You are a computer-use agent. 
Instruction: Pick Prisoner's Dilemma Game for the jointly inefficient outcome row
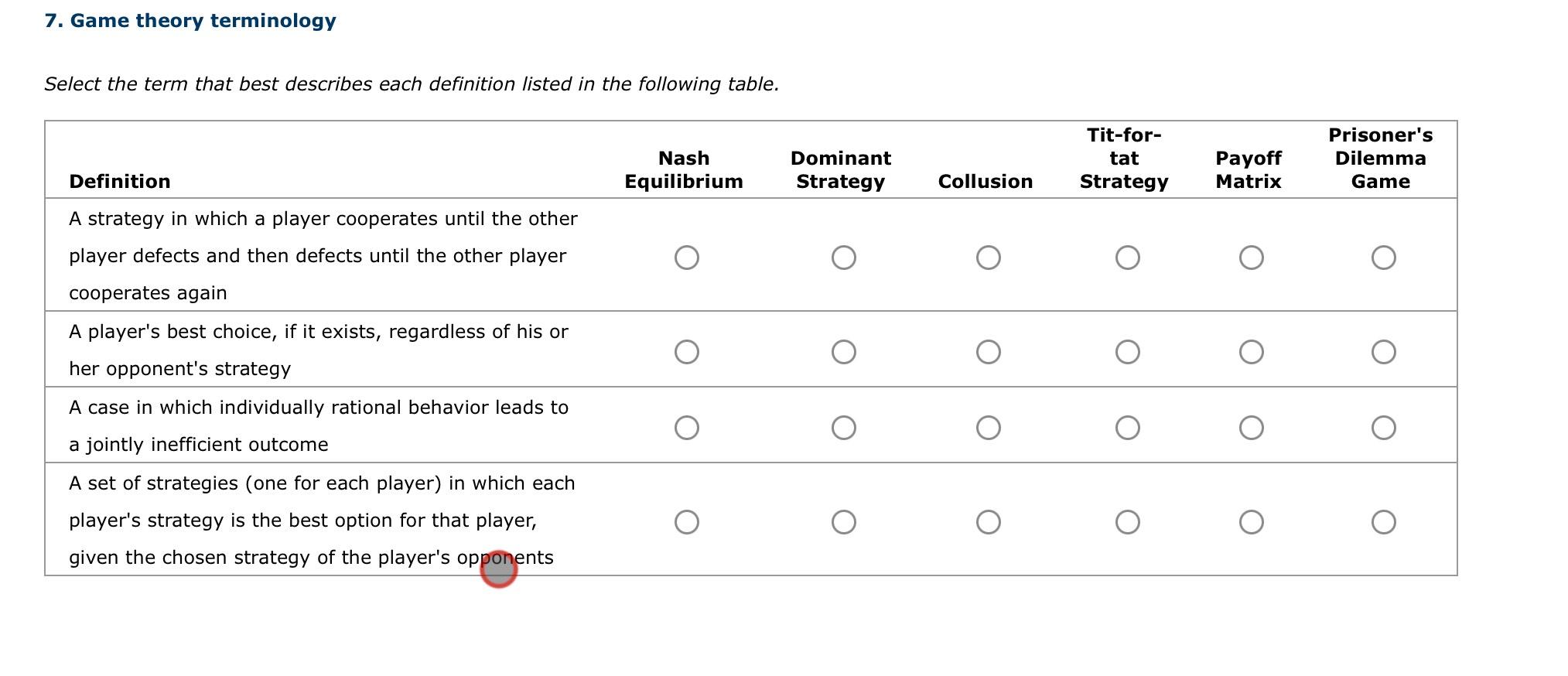(x=1385, y=426)
